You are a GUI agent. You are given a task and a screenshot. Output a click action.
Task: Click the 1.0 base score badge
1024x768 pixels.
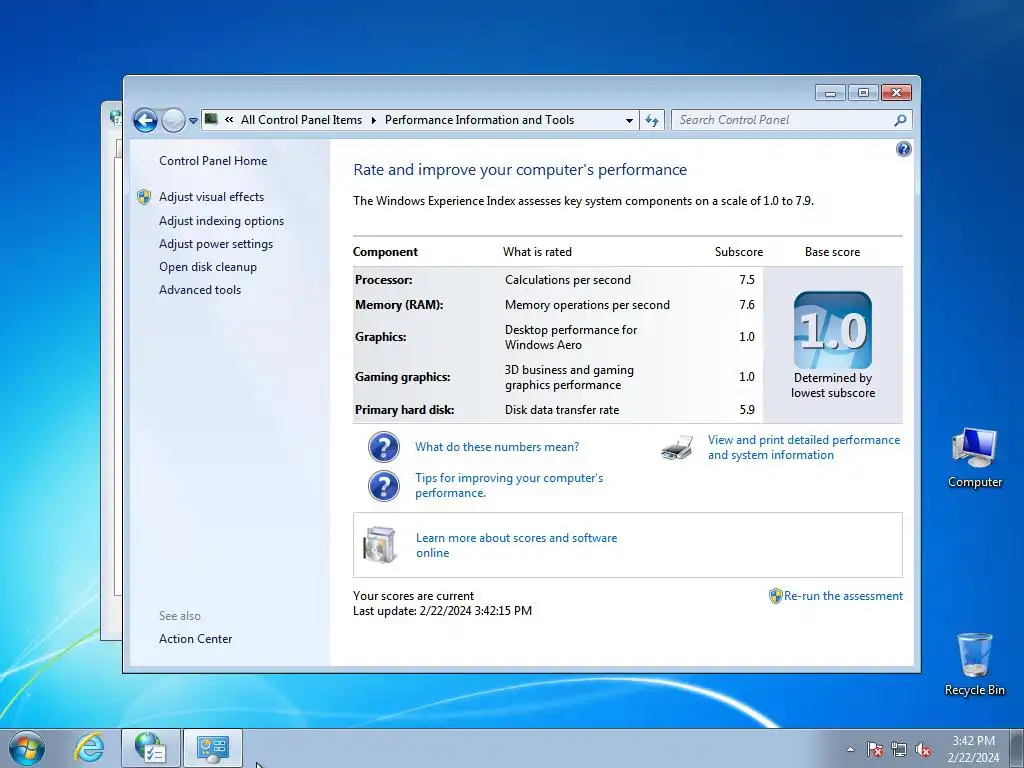(833, 330)
